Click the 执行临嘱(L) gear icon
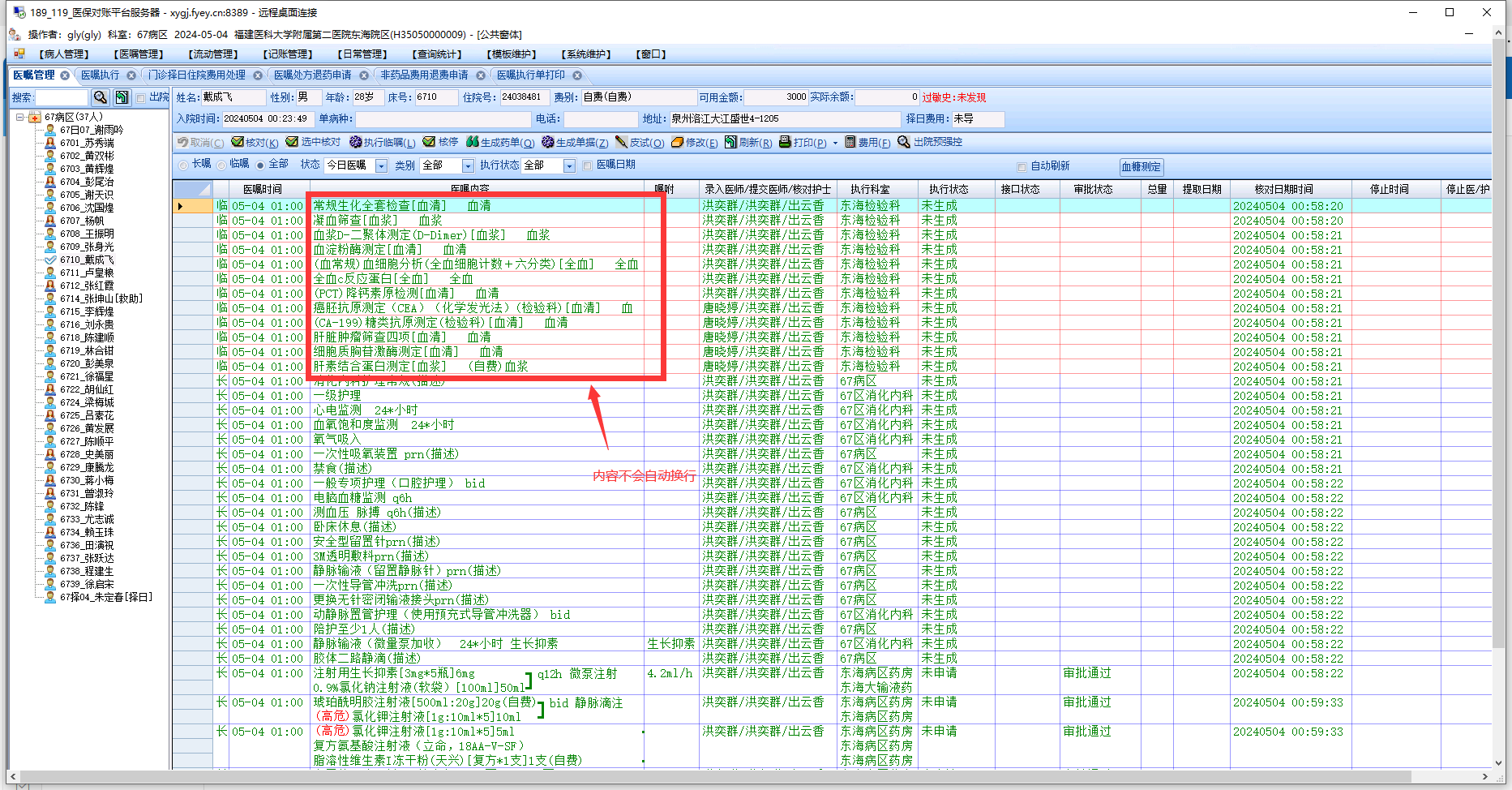This screenshot has height=790, width=1512. coord(355,142)
